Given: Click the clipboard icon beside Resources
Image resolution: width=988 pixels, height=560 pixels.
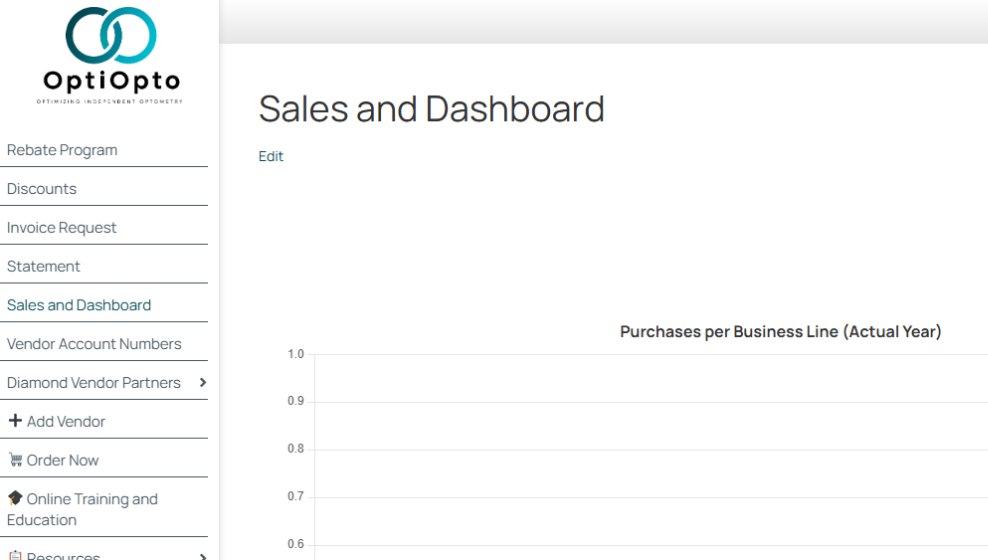Looking at the screenshot, I should click(x=15, y=556).
